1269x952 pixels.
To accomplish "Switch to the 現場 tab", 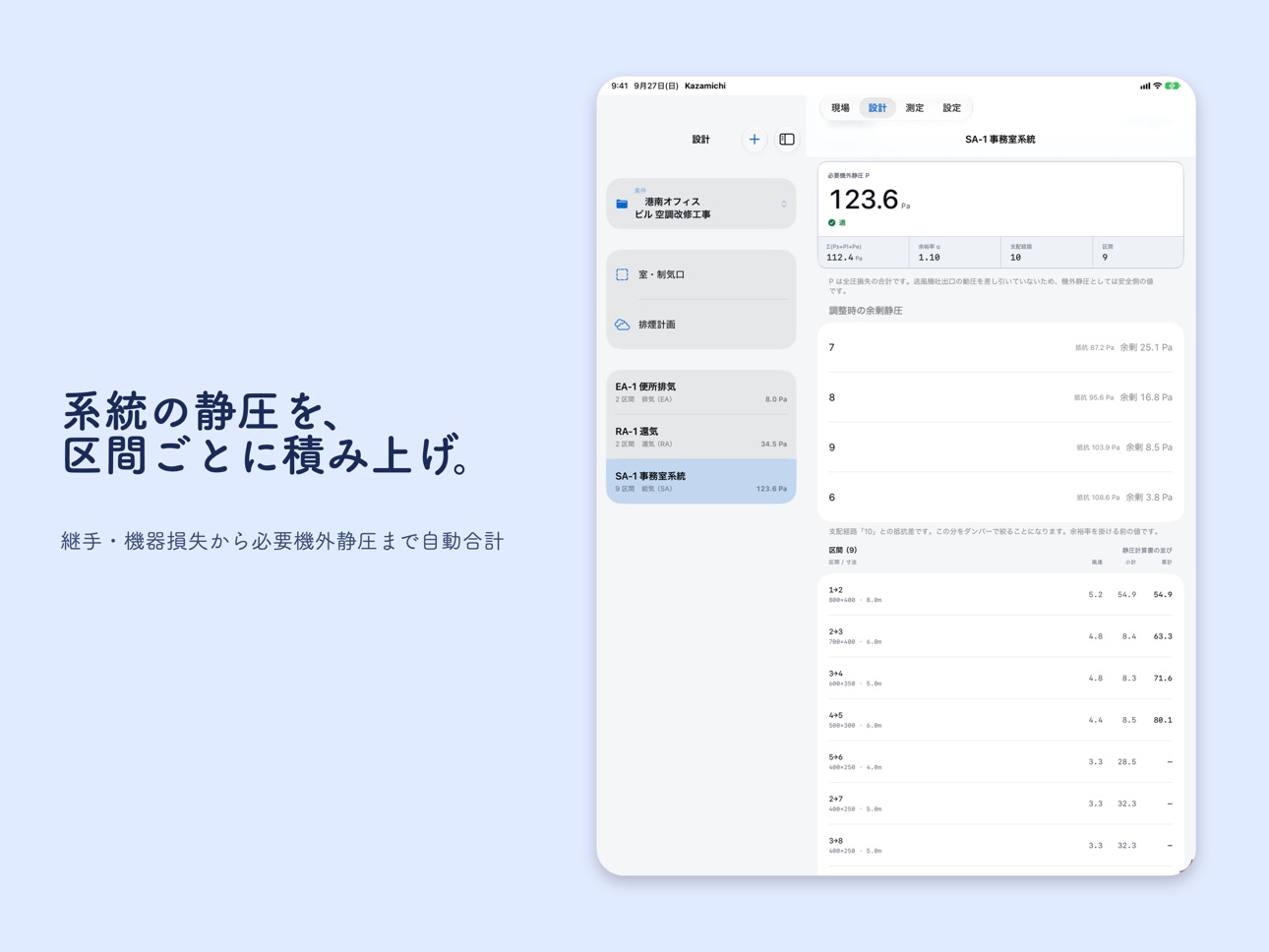I will [x=840, y=108].
